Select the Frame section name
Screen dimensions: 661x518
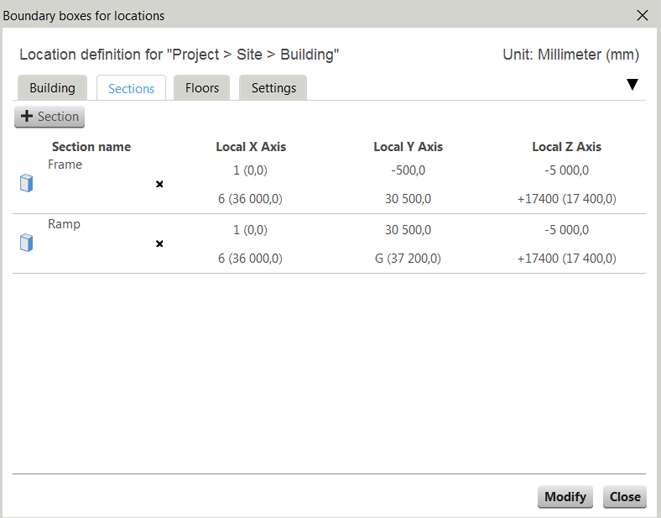pos(65,165)
